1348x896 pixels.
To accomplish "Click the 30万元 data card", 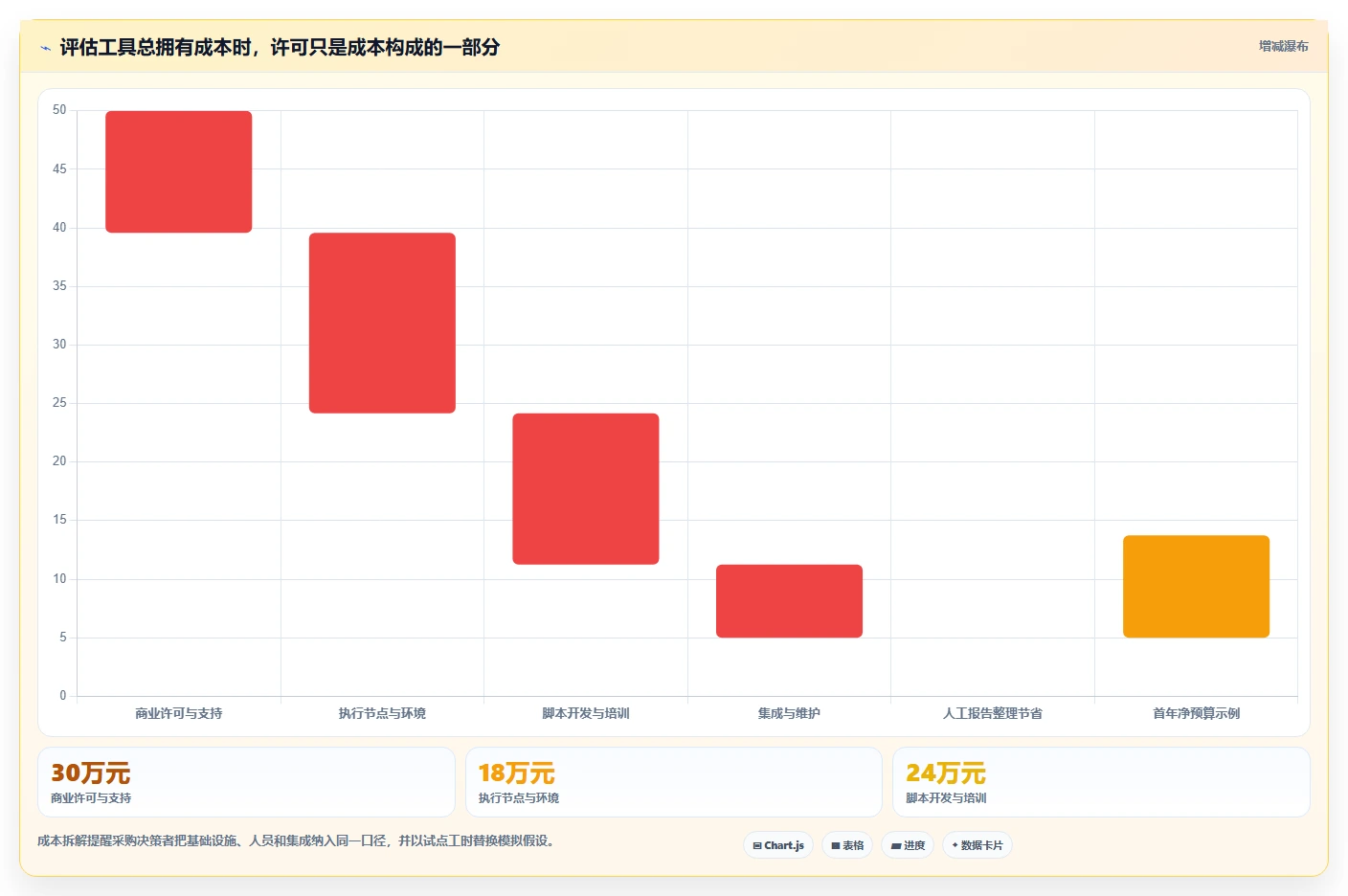I will 246,782.
